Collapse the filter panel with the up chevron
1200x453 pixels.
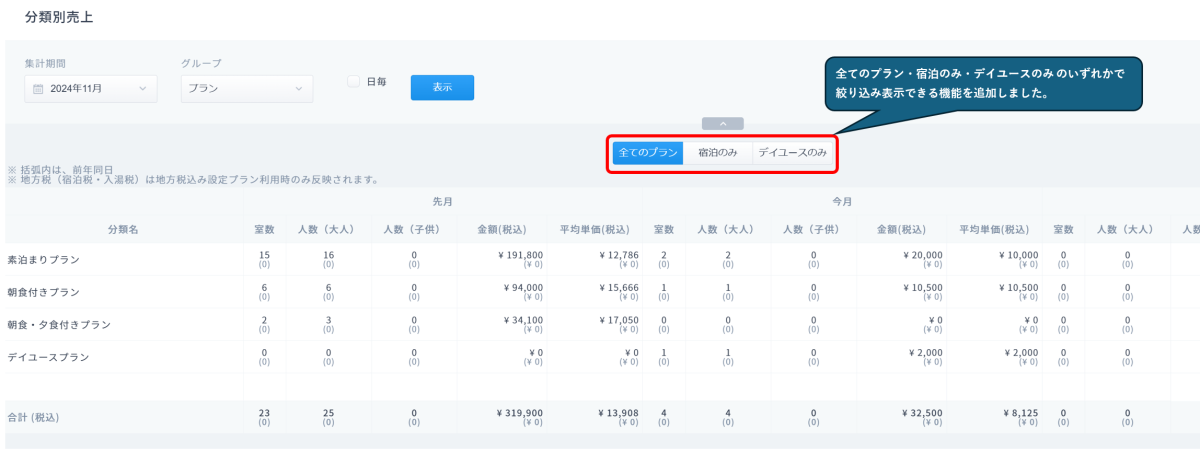pyautogui.click(x=722, y=124)
